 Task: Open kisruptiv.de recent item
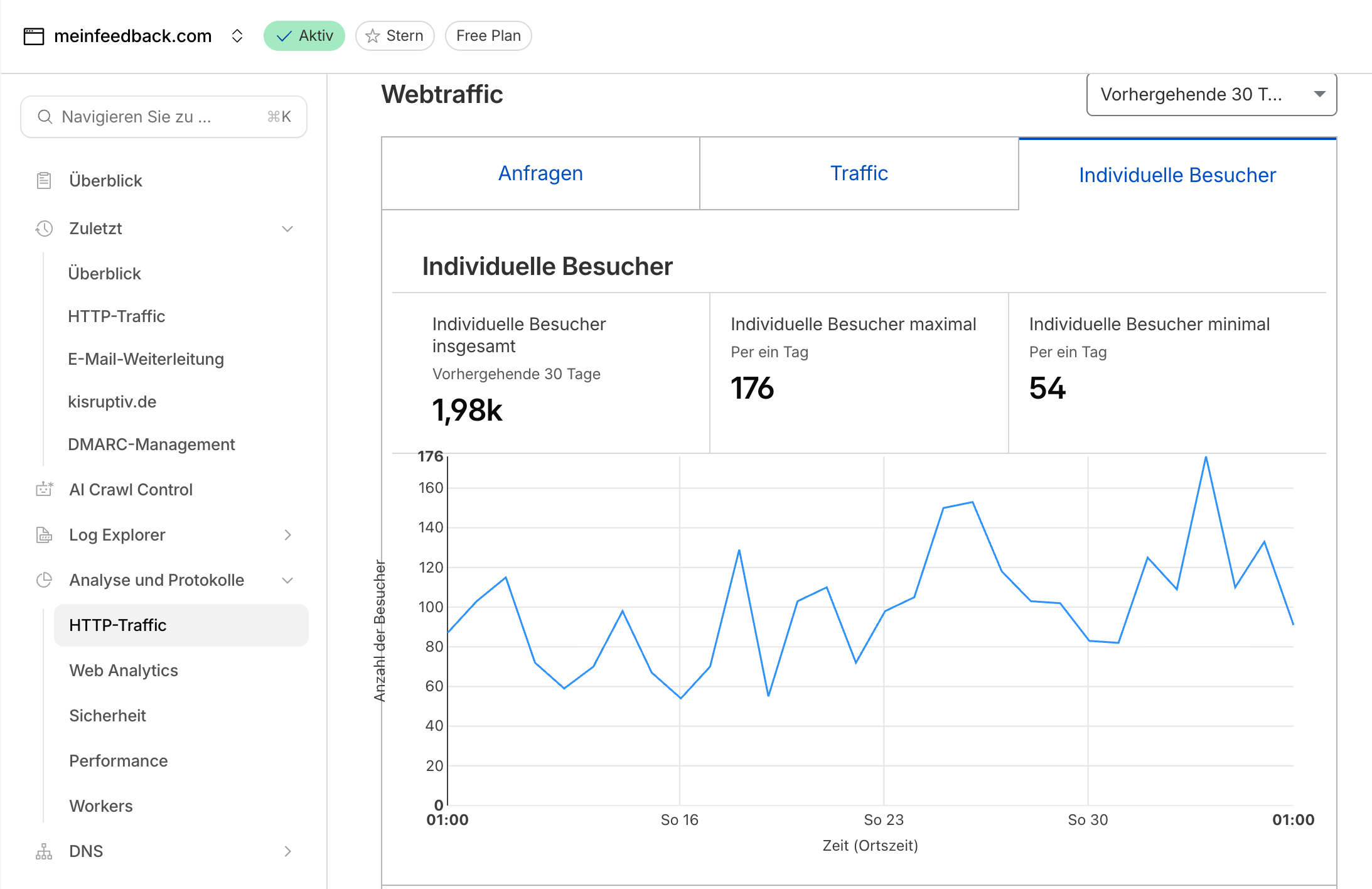[x=112, y=402]
